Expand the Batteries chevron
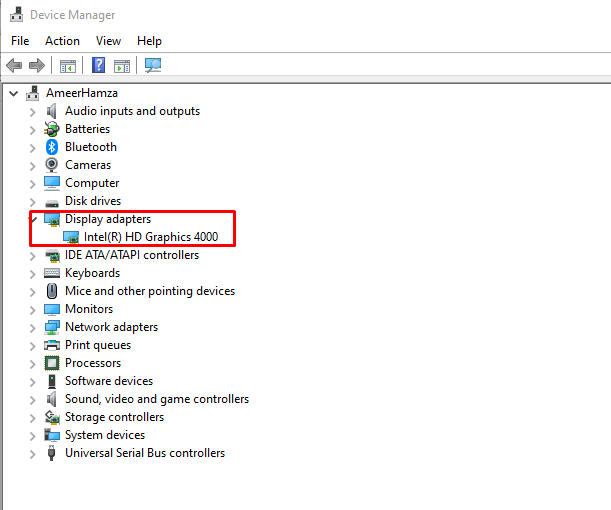This screenshot has width=611, height=510. (x=33, y=130)
